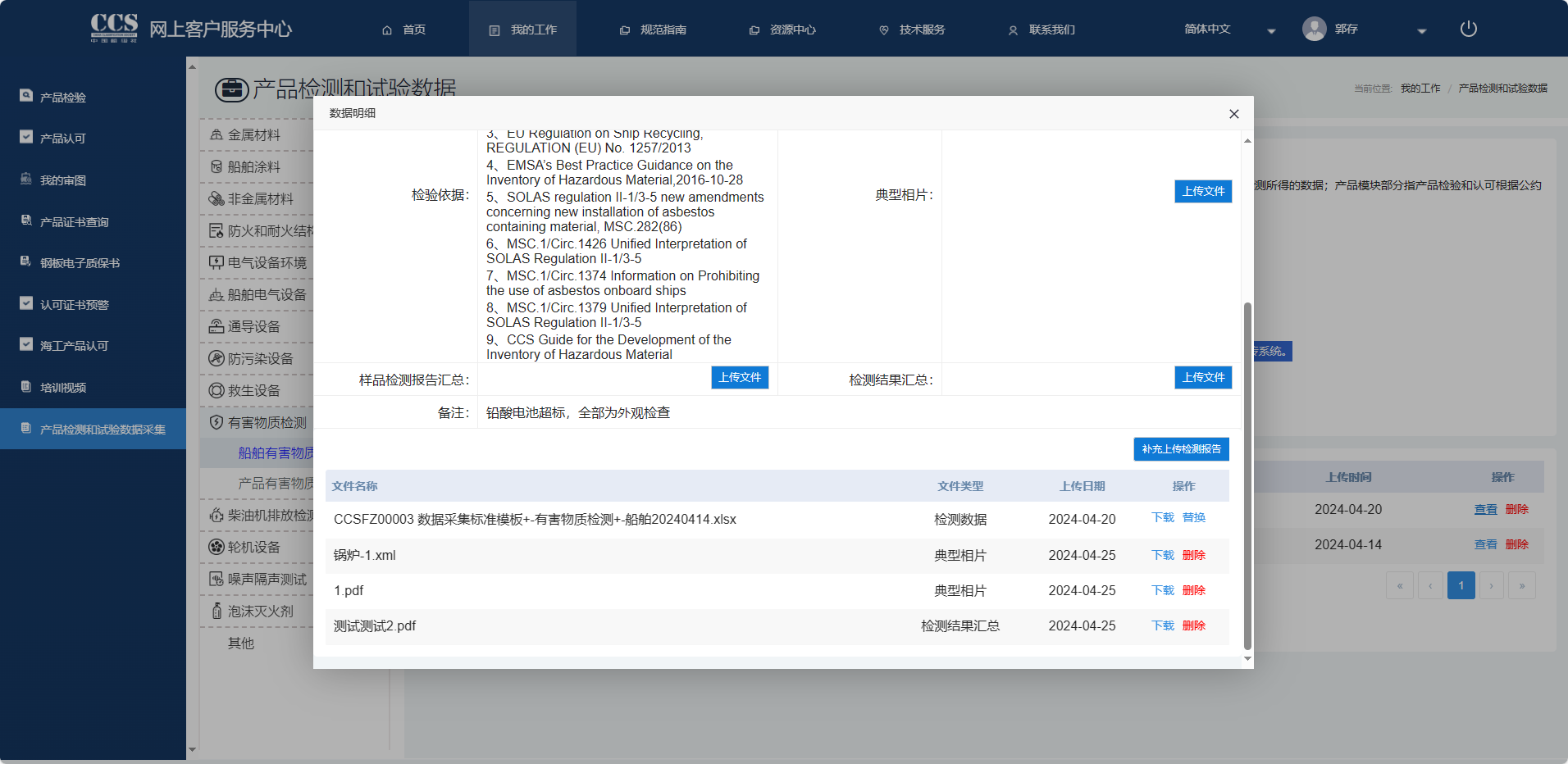The height and width of the screenshot is (764, 1568).
Task: Click the dialog vertical scrollbar thumb
Action: point(1247,475)
